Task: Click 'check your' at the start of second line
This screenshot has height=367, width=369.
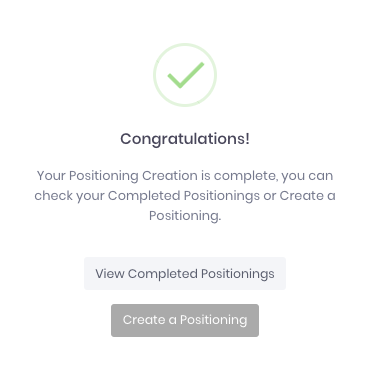Action: (x=69, y=196)
